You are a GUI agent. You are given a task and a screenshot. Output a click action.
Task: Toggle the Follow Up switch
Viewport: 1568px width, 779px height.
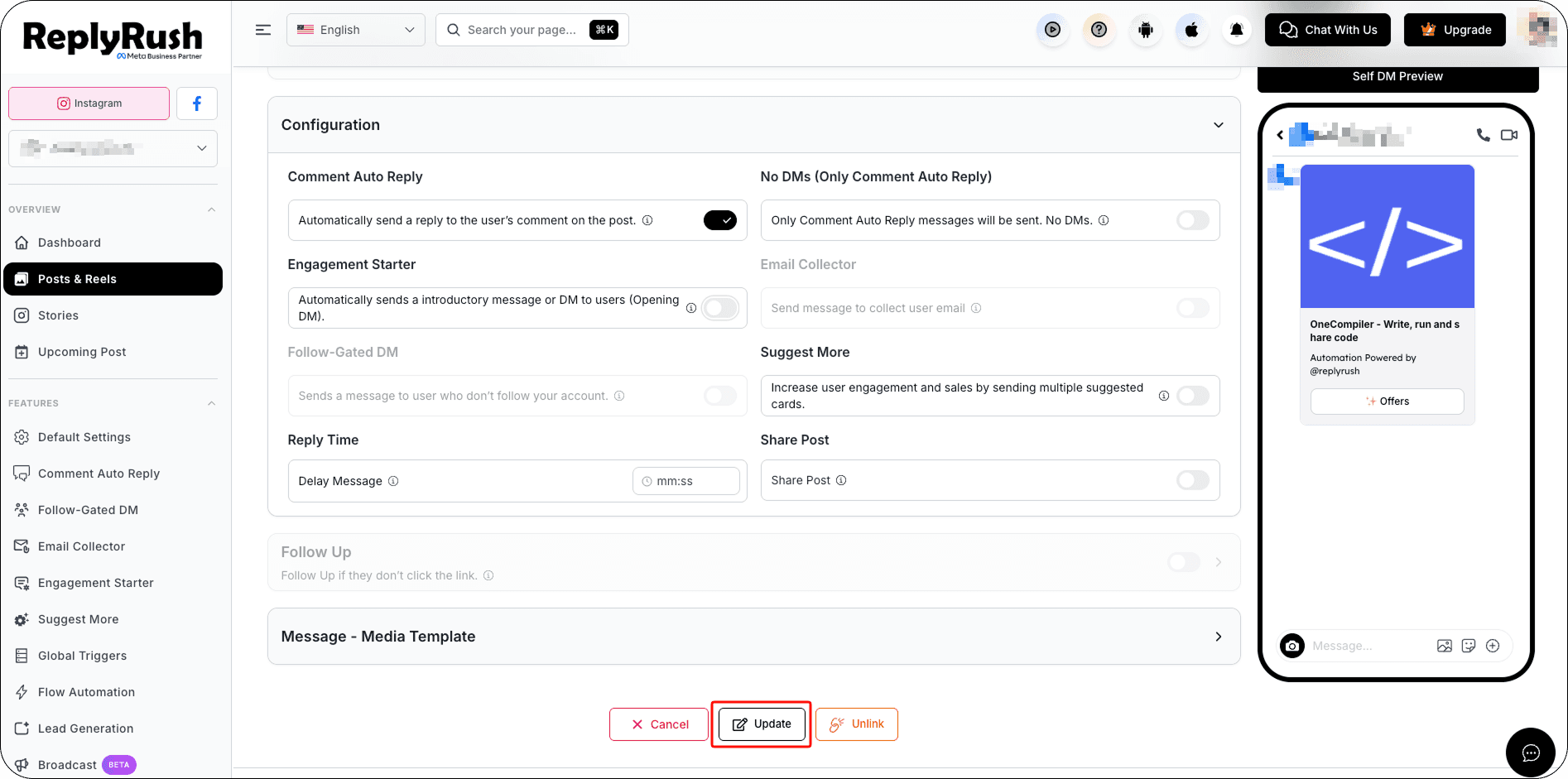[1184, 562]
